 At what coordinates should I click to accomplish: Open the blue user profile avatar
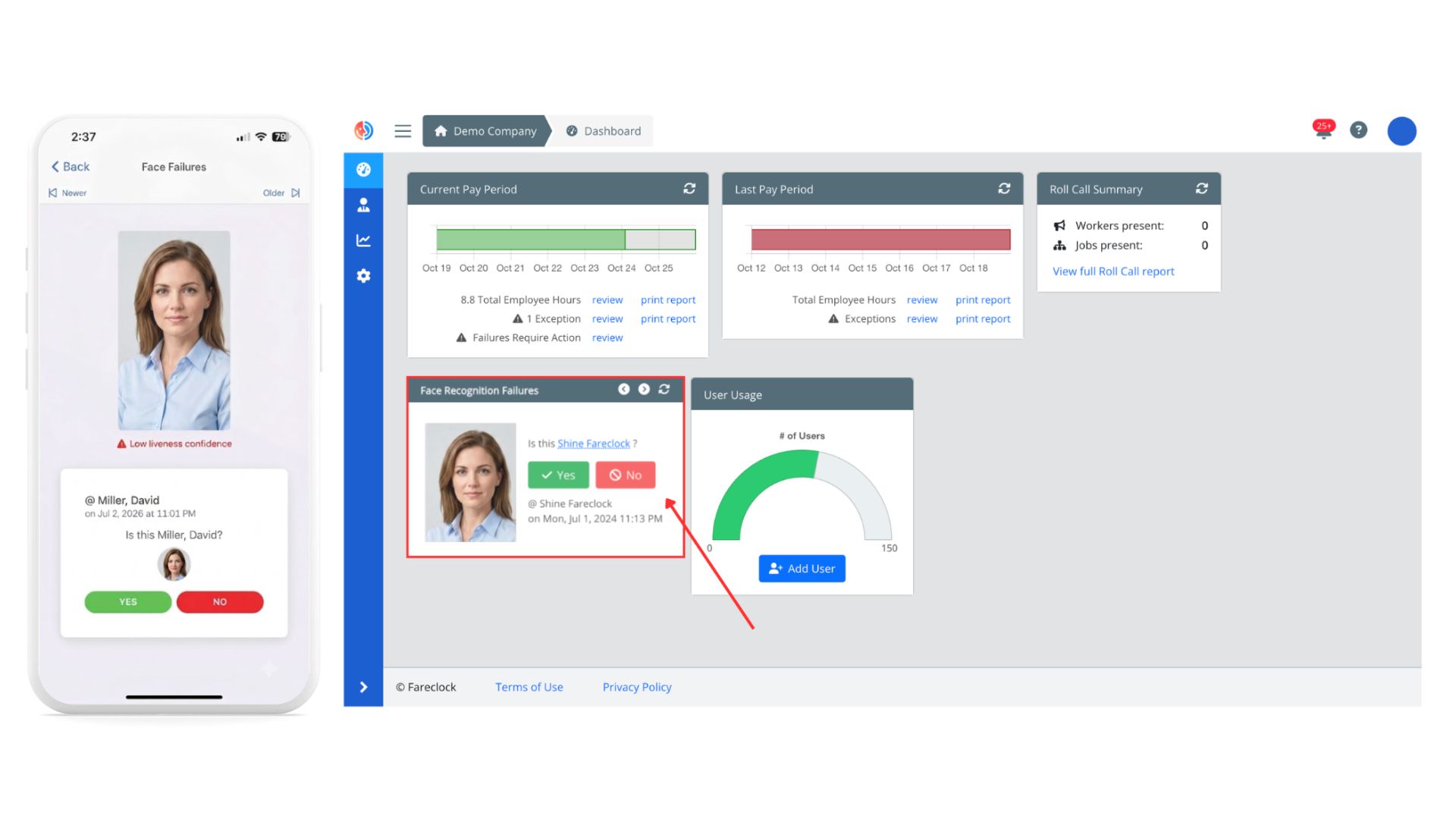pos(1401,131)
